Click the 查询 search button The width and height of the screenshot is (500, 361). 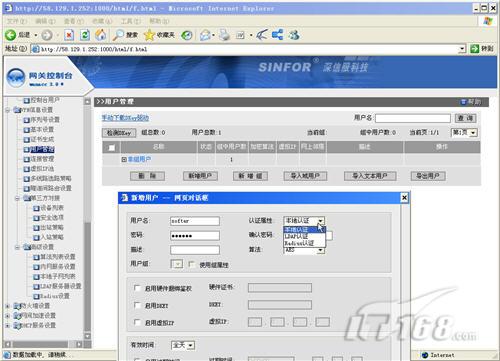(x=465, y=118)
